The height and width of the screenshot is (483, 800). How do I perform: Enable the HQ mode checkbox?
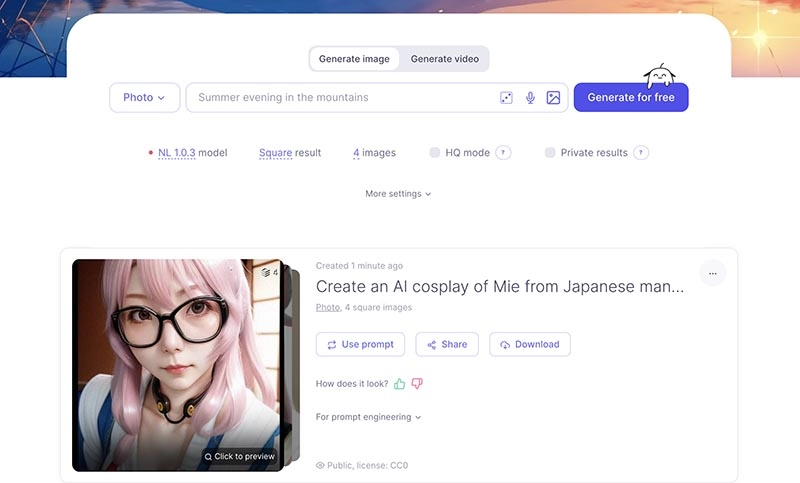[x=435, y=153]
